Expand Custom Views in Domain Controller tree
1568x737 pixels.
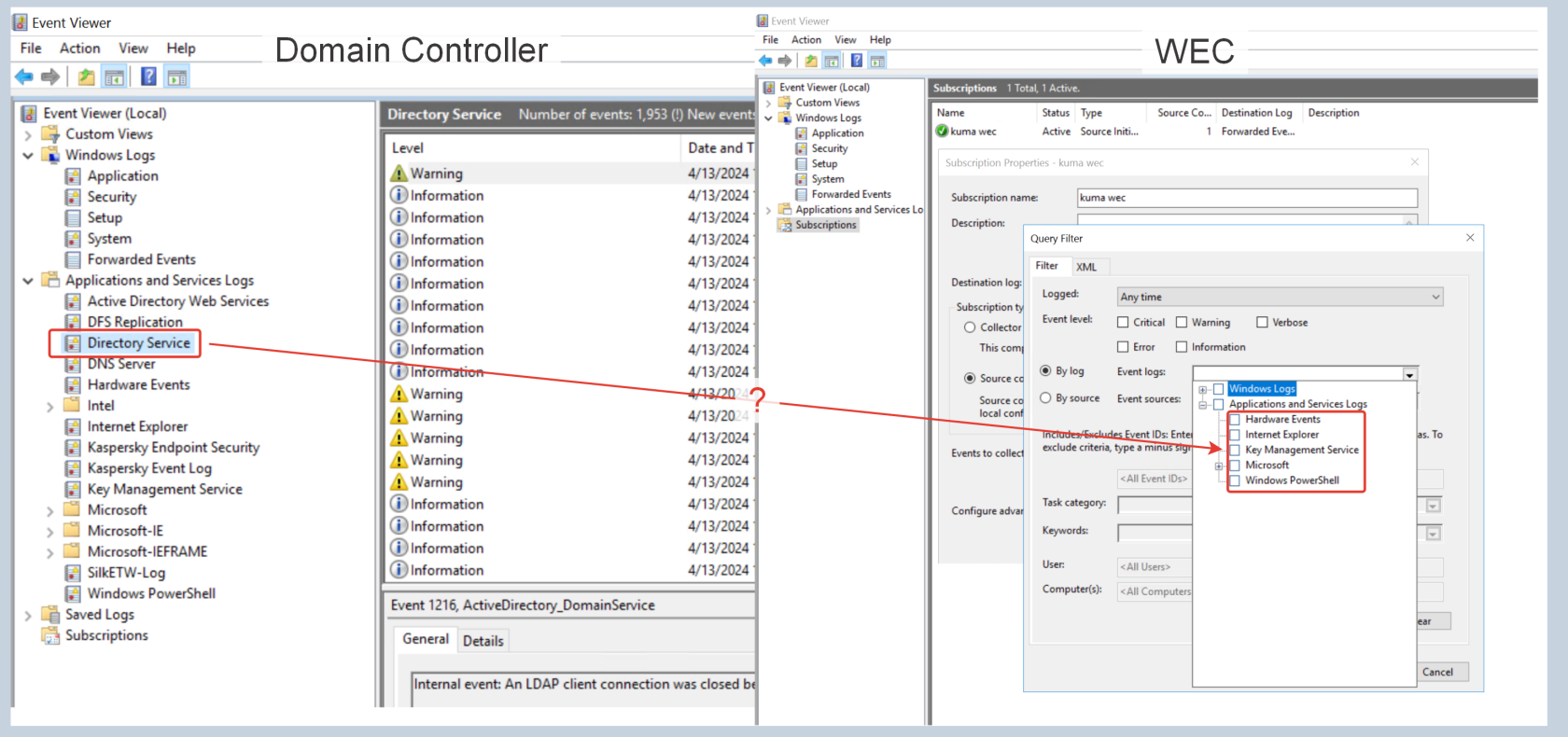pos(28,134)
